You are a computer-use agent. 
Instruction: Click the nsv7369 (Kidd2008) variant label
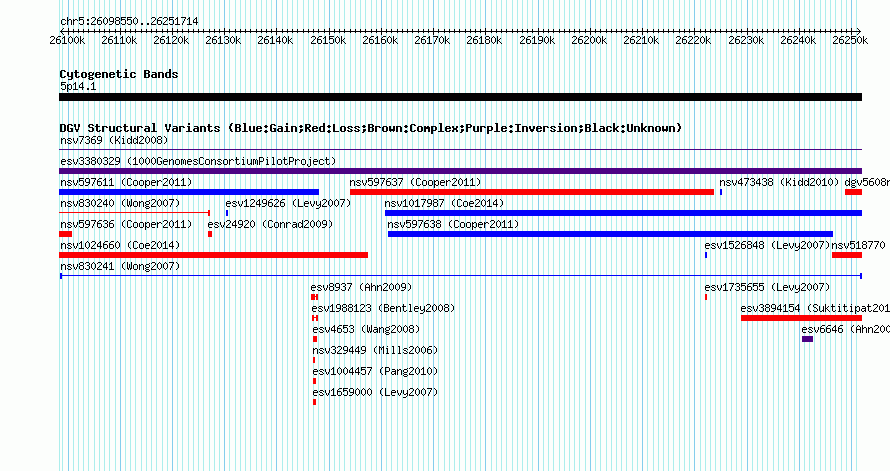[114, 140]
